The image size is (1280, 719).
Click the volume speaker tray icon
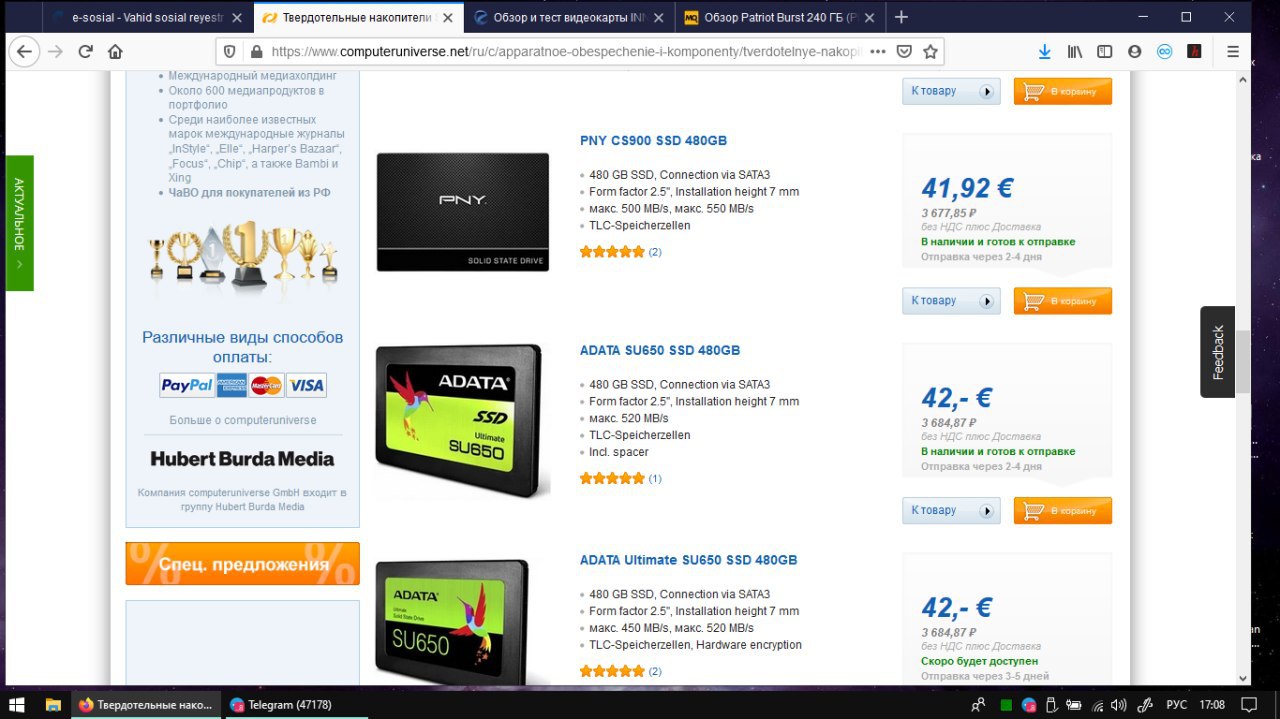(1118, 705)
